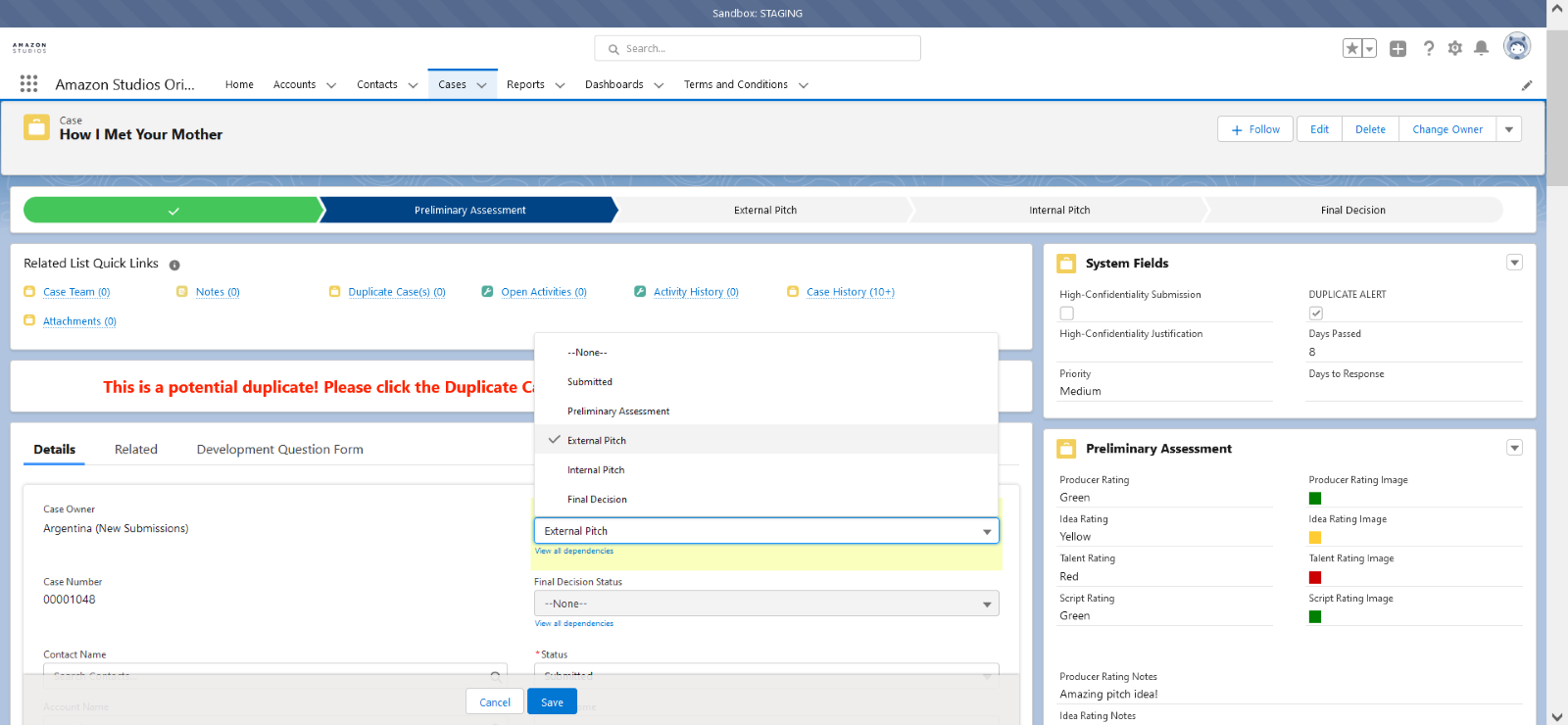The image size is (1568, 725).
Task: Click the page scrollbar down arrow
Action: [x=1557, y=716]
